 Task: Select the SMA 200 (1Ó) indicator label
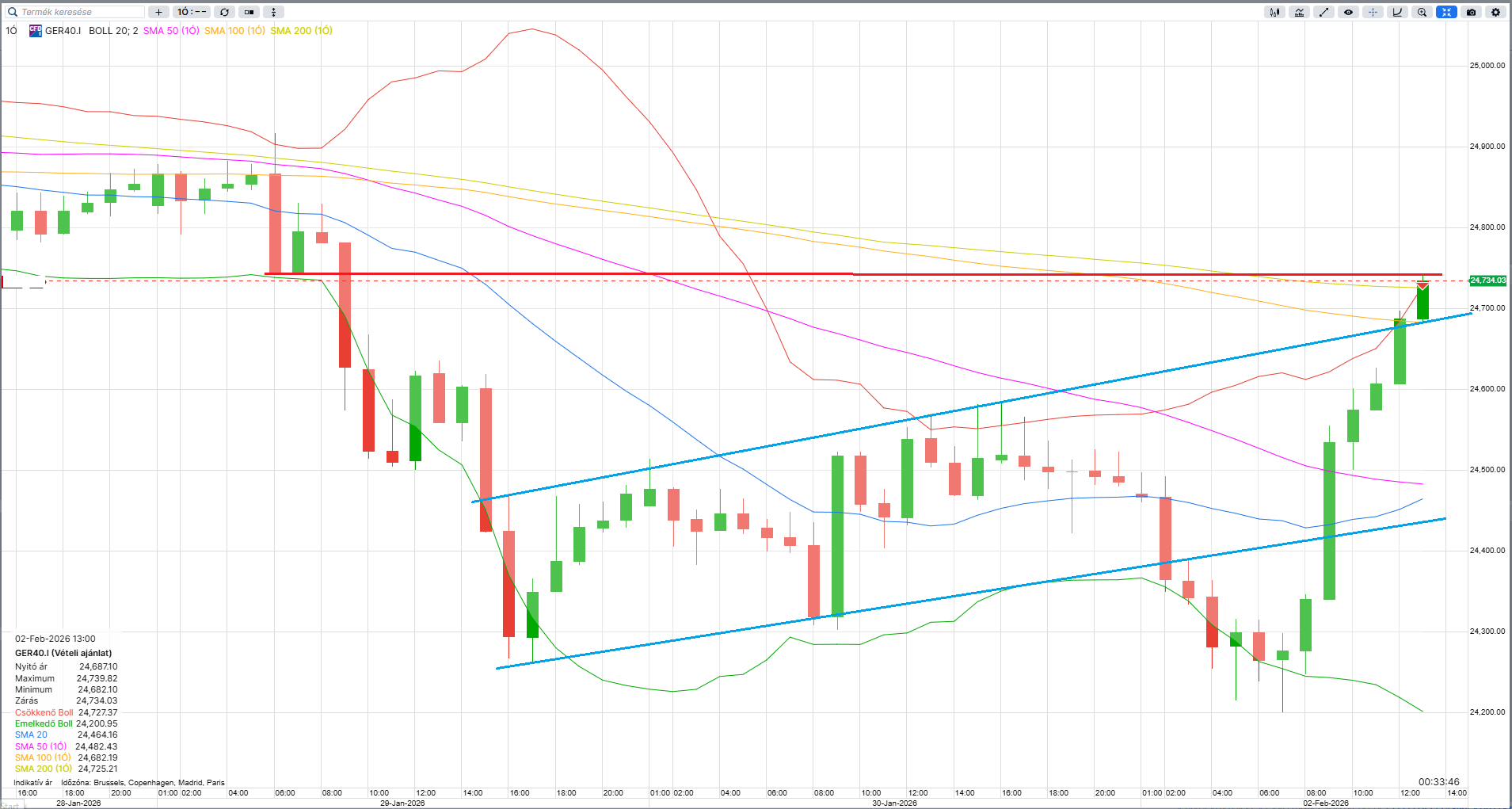(301, 31)
